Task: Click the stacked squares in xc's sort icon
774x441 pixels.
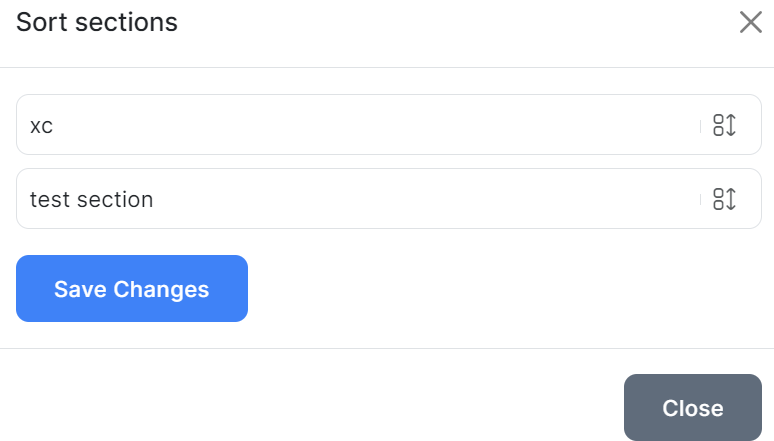Action: pyautogui.click(x=718, y=125)
